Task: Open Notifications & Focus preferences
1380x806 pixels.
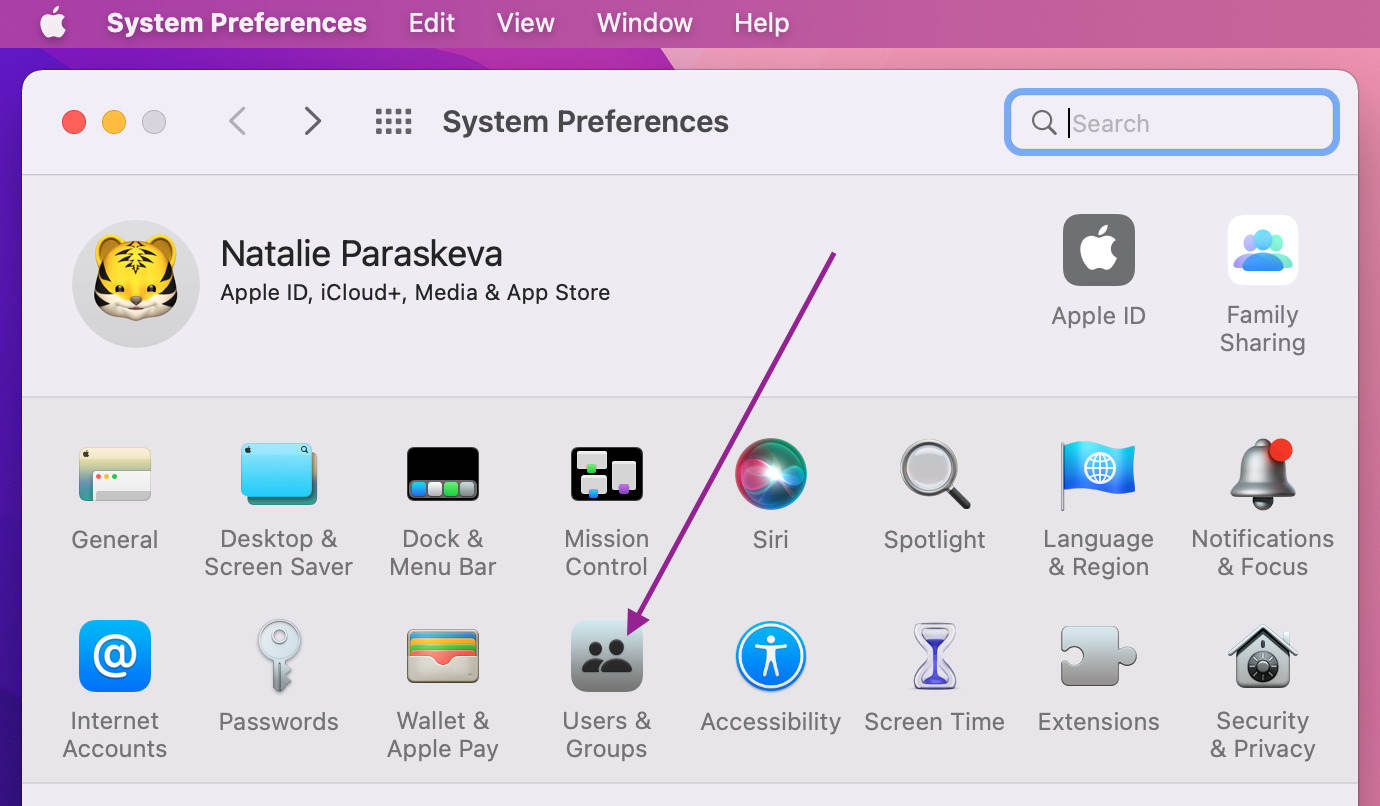Action: pyautogui.click(x=1262, y=475)
